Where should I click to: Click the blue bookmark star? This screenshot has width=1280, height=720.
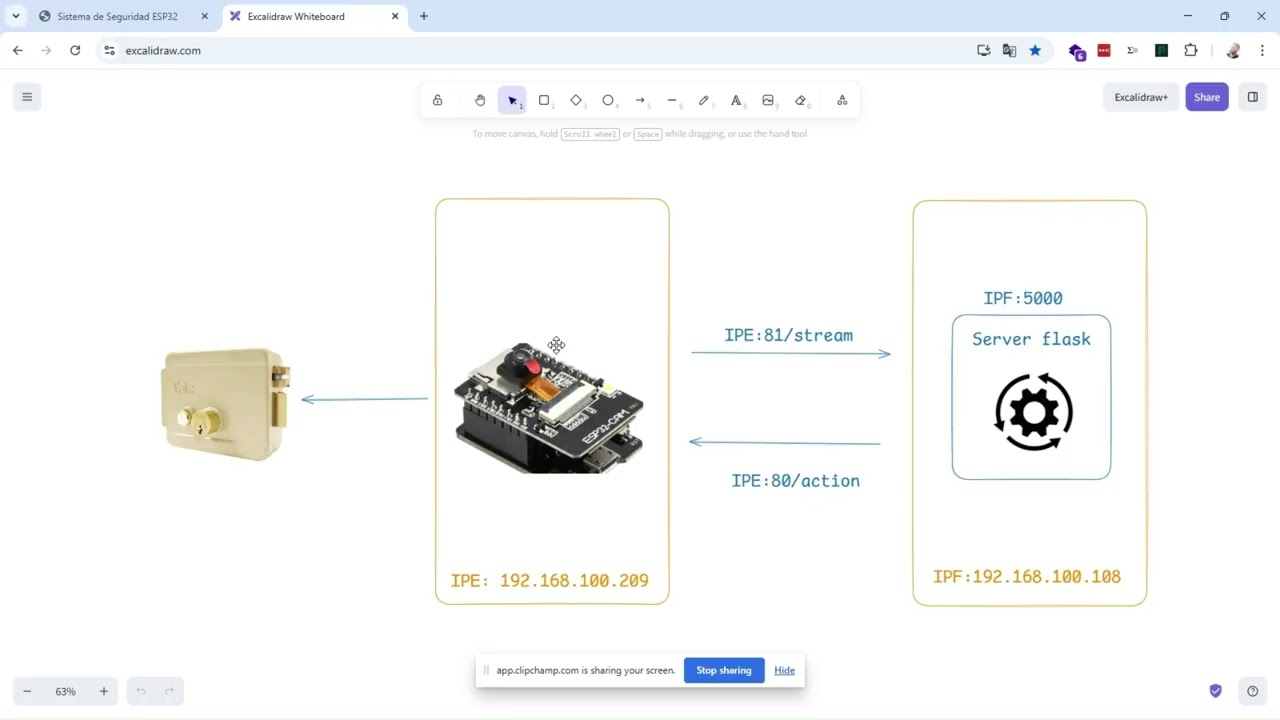point(1035,50)
